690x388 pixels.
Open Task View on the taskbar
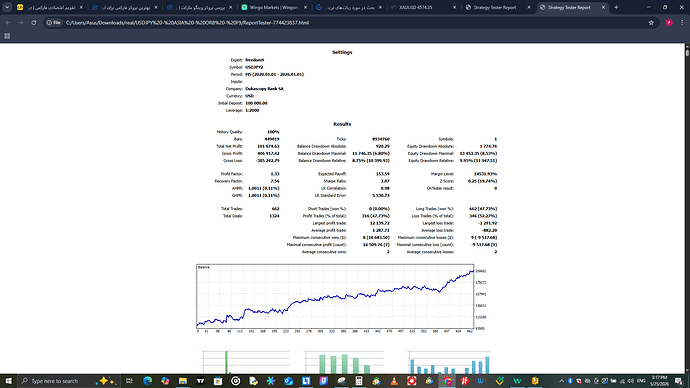[x=129, y=381]
